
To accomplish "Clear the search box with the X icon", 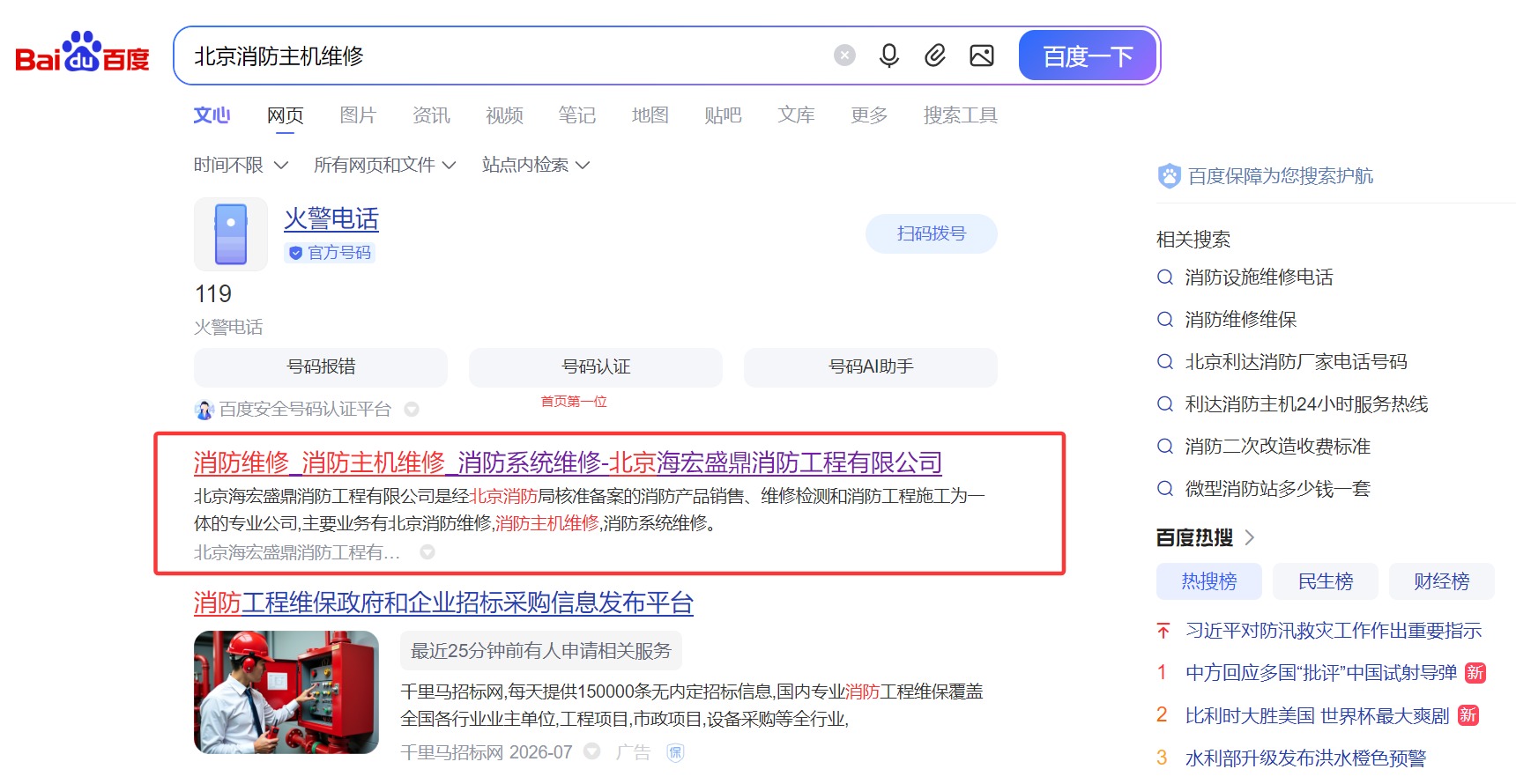I will coord(844,55).
